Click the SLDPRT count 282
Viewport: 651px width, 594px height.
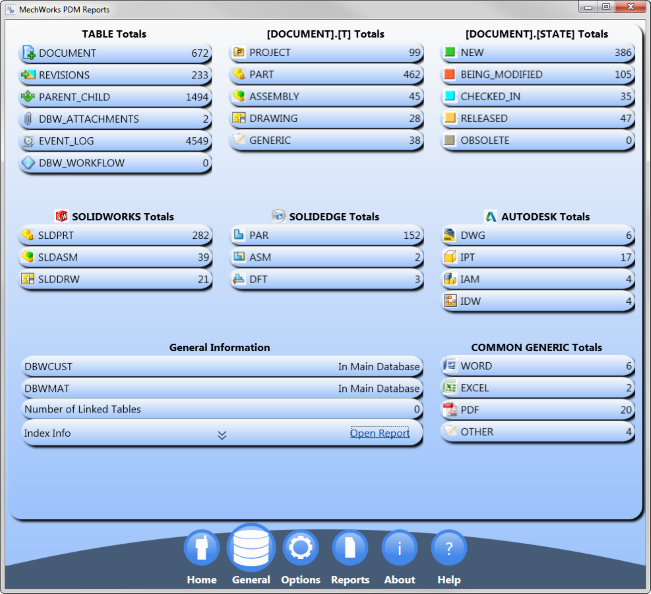click(x=200, y=235)
